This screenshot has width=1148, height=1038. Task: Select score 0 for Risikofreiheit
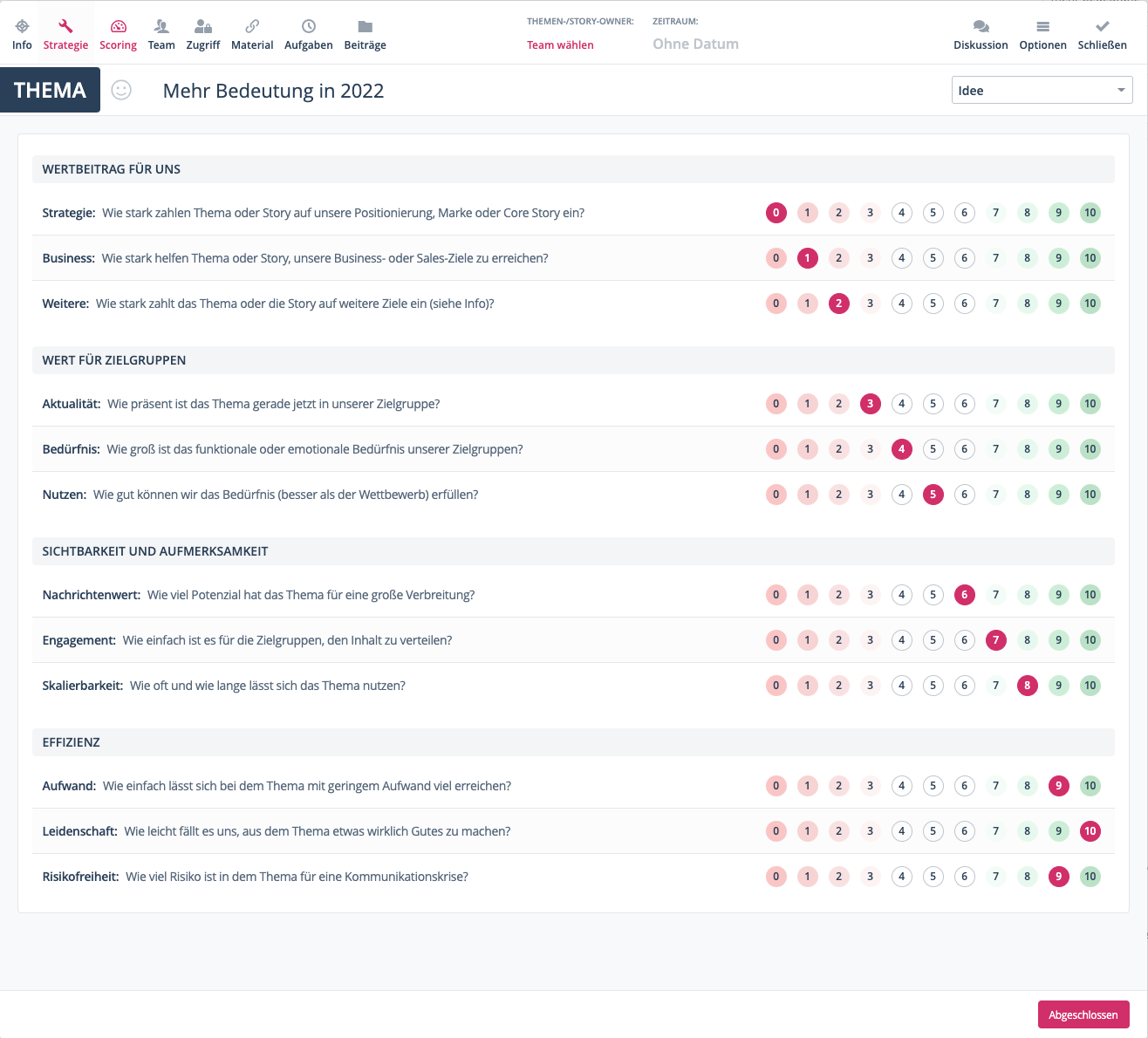[x=776, y=877]
